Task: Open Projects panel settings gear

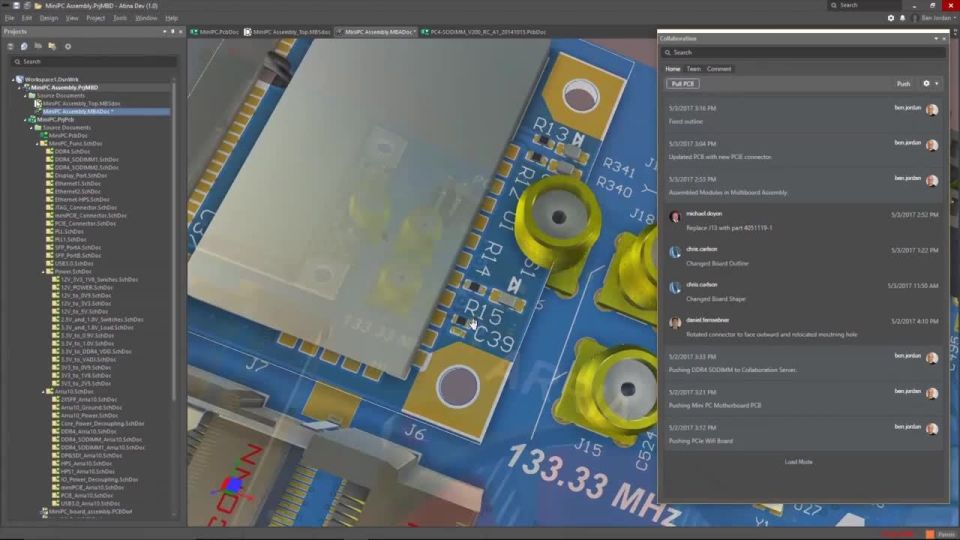Action: pyautogui.click(x=68, y=47)
